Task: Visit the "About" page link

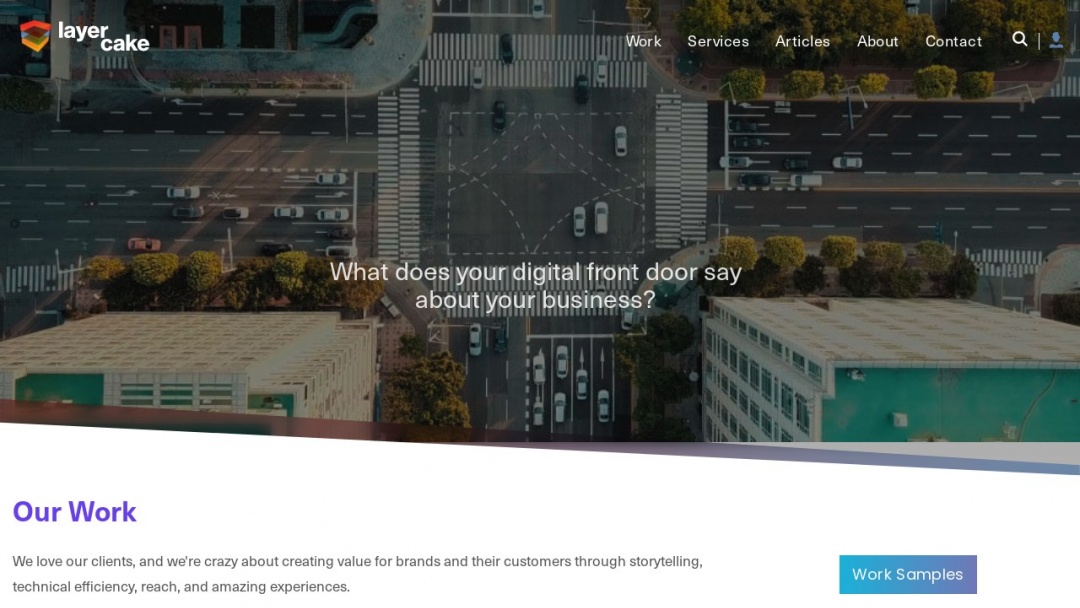Action: [877, 41]
